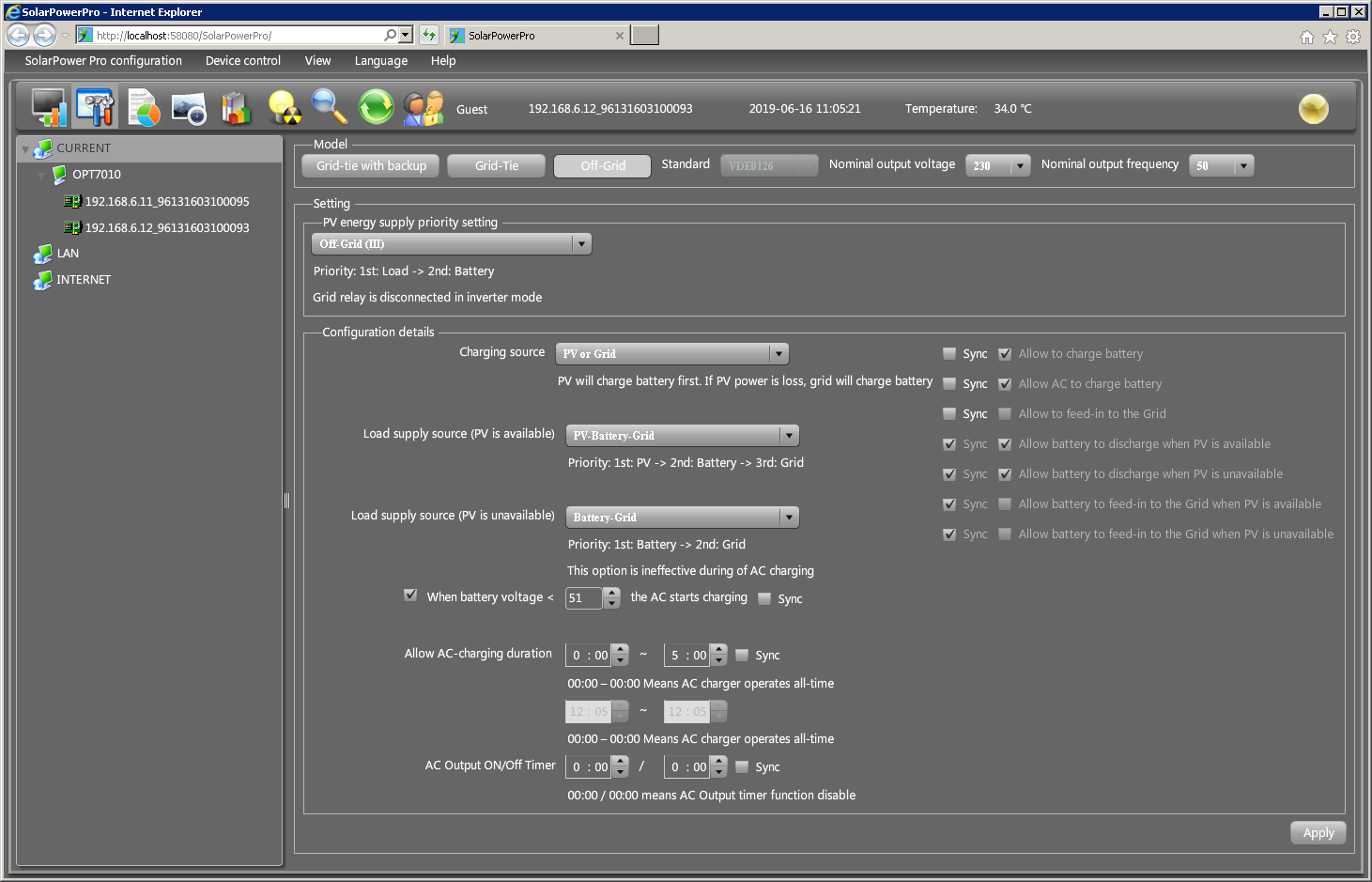Apply the configuration settings
Screen dimensions: 1372x882
coord(1318,833)
